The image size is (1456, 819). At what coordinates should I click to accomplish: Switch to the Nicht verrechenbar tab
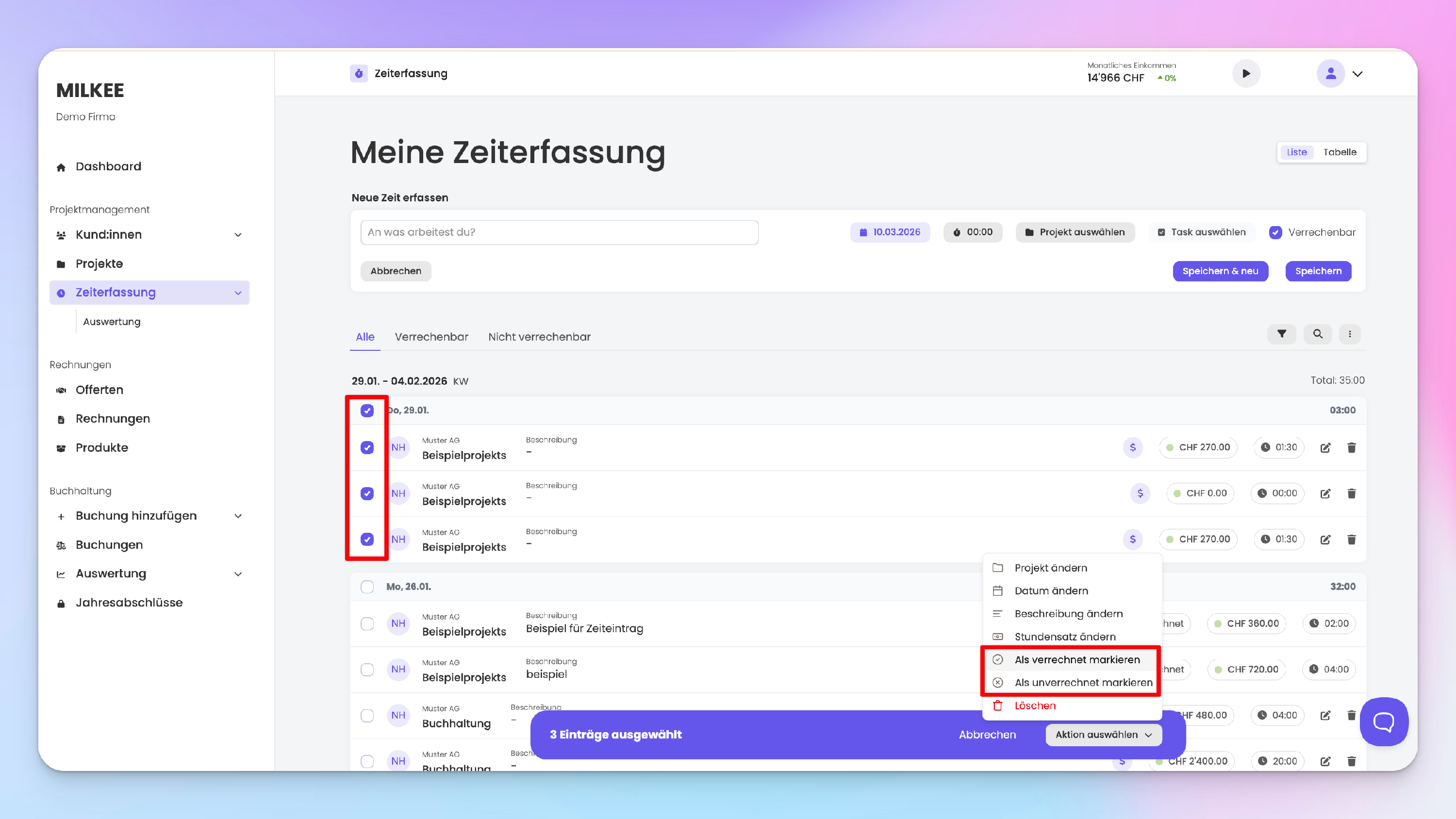tap(539, 337)
